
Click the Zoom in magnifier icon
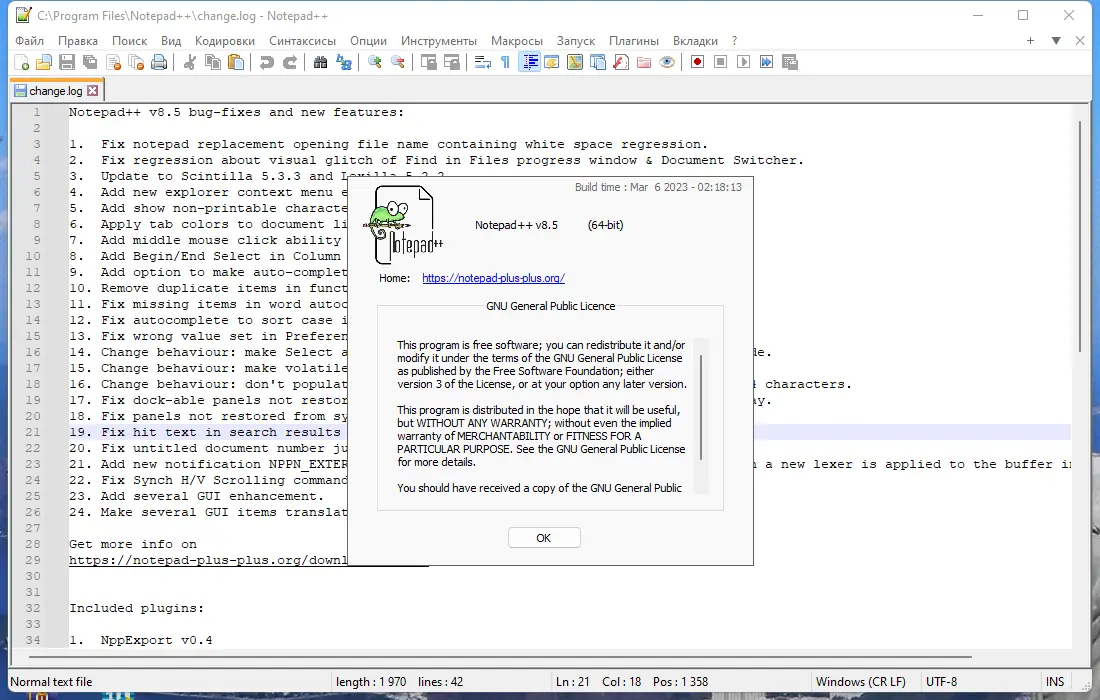tap(375, 62)
